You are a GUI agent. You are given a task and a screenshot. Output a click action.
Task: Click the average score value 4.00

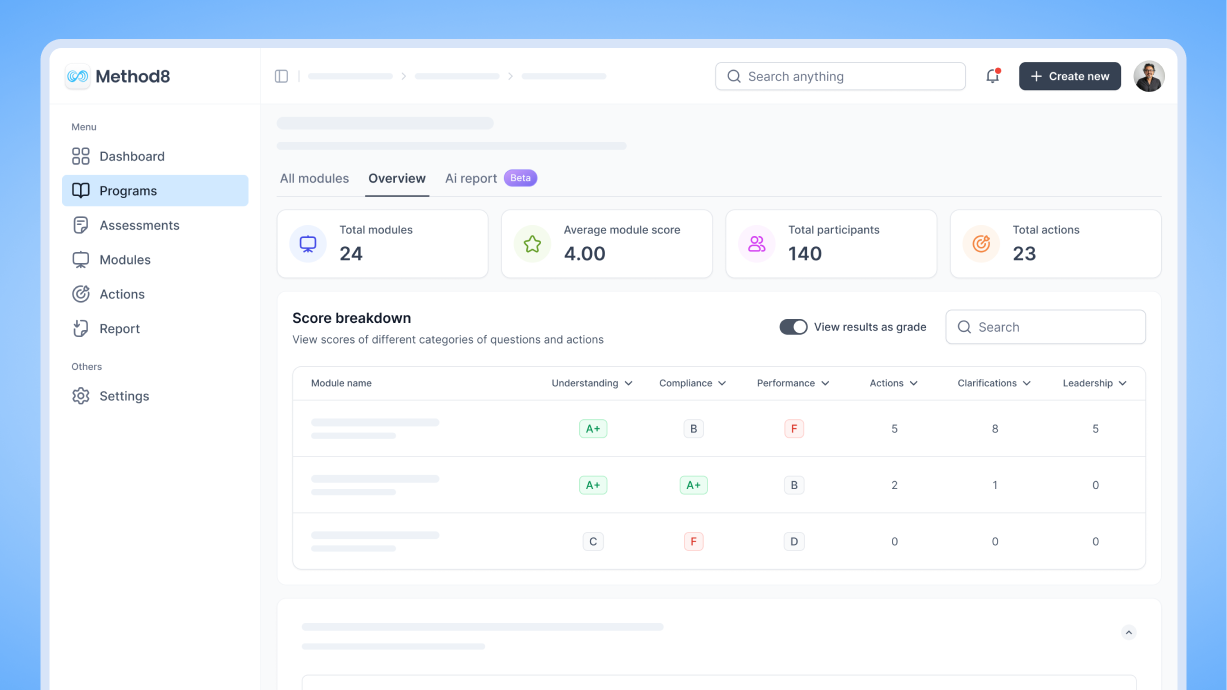[585, 254]
